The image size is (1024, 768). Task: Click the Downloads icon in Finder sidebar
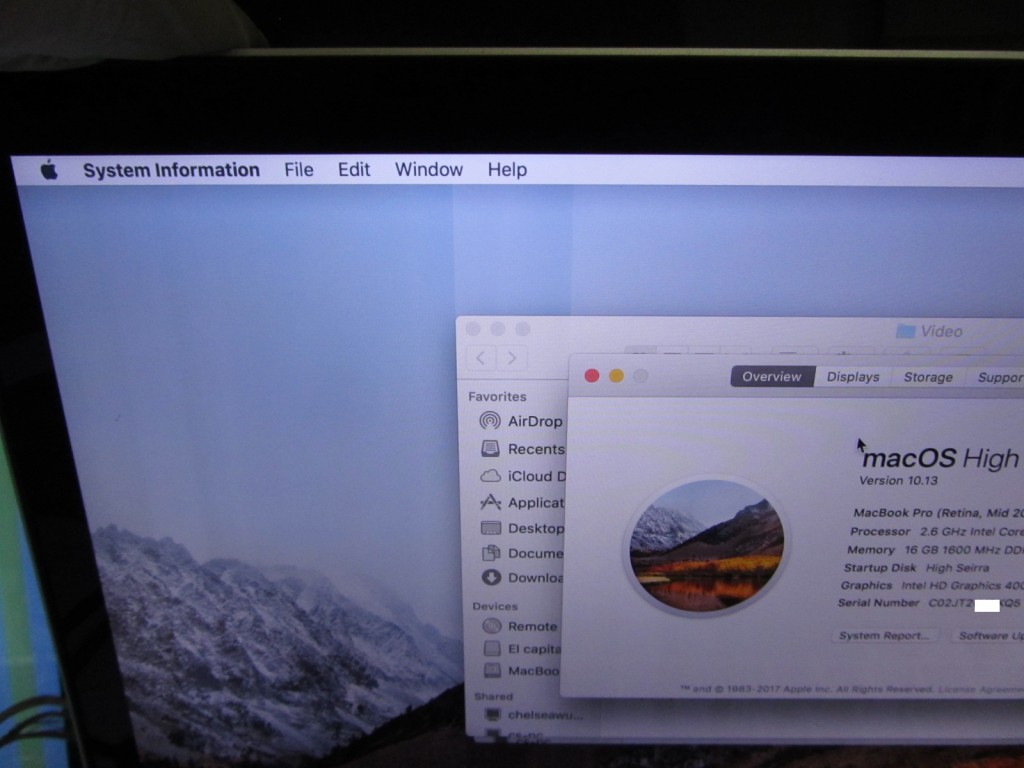[491, 577]
